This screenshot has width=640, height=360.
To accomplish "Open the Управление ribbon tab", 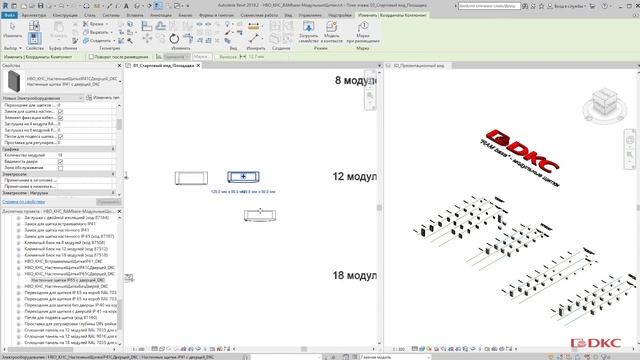I will tap(310, 15).
